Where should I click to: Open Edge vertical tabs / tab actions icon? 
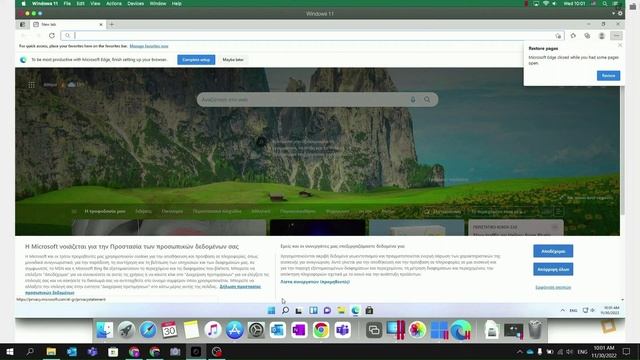tap(22, 24)
